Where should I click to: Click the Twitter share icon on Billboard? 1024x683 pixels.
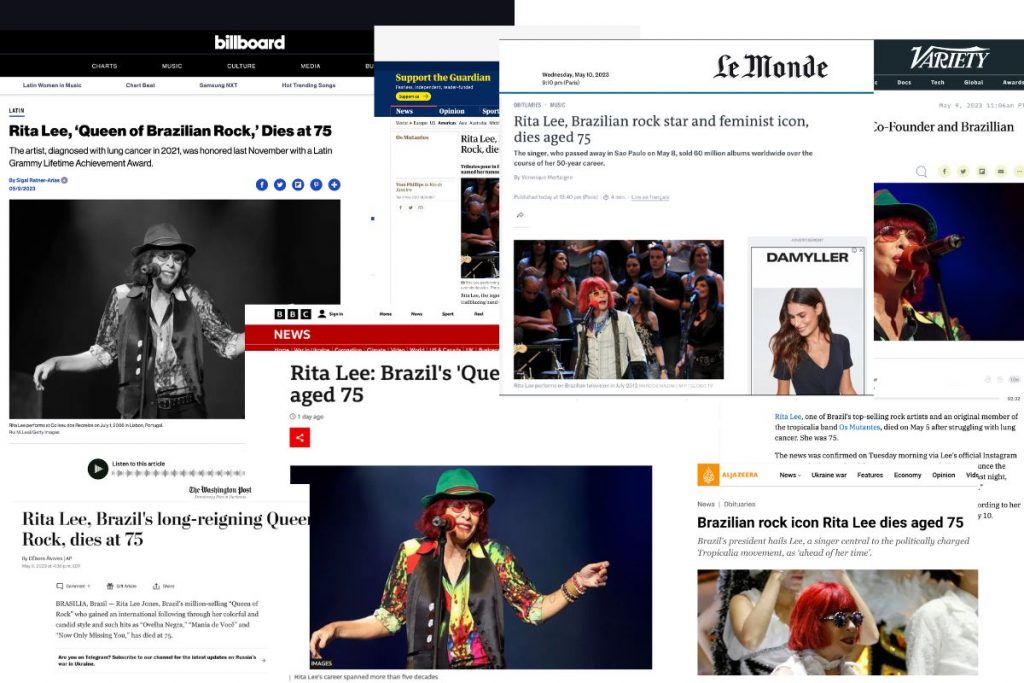[x=281, y=185]
